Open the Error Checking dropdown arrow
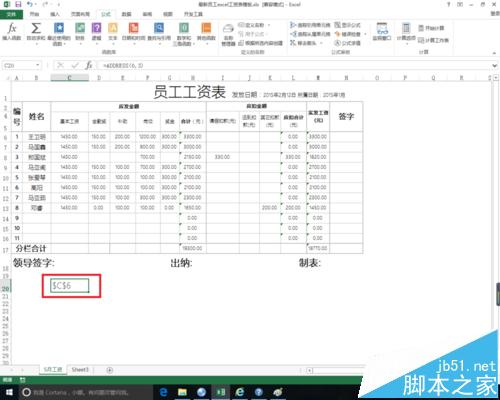The height and width of the screenshot is (400, 500). 365,34
